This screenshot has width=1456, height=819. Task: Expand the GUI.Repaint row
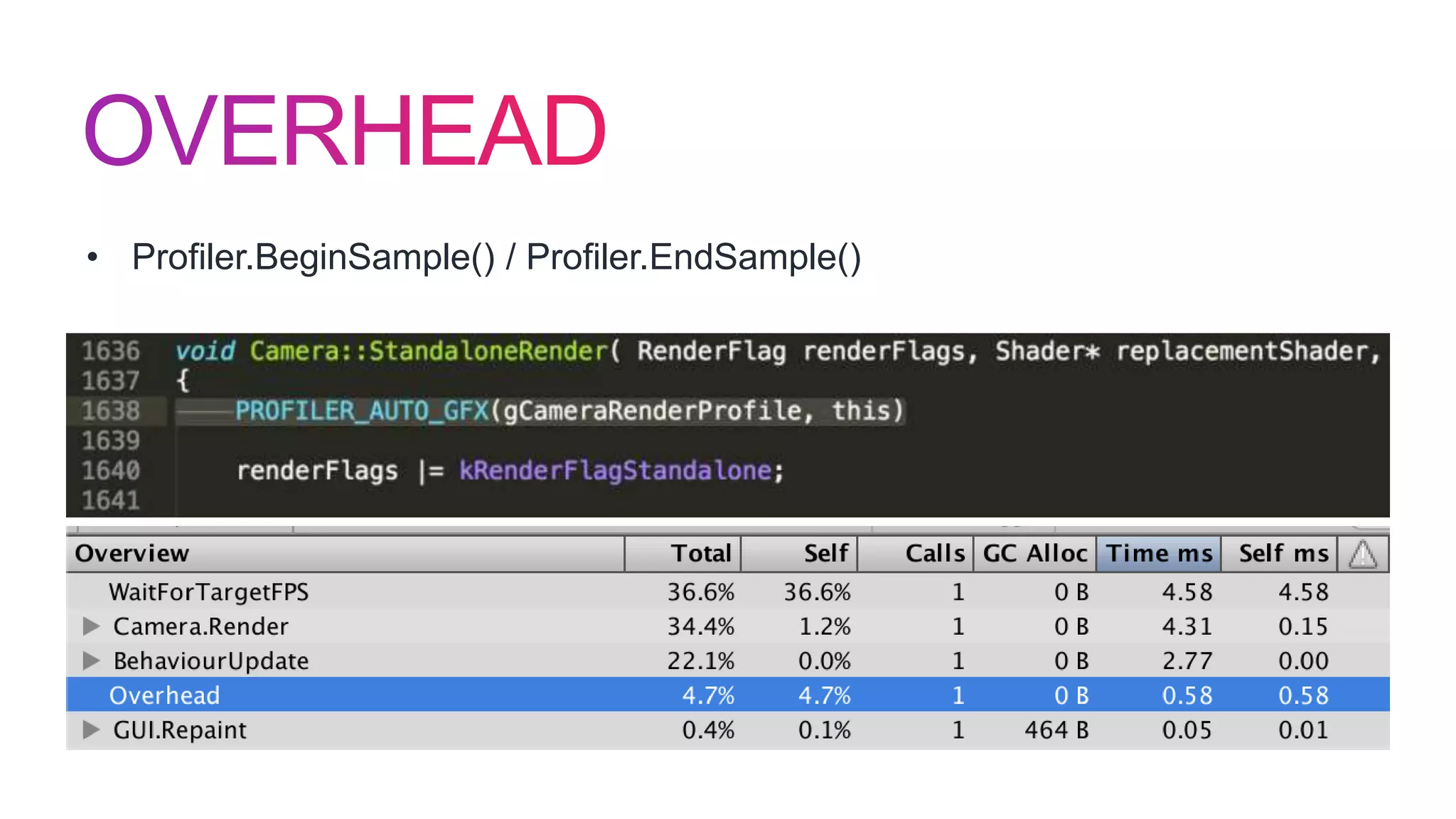pyautogui.click(x=90, y=730)
